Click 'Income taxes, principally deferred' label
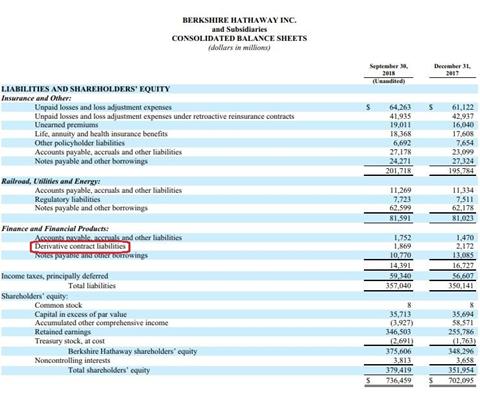The width and height of the screenshot is (480, 407). [55, 276]
